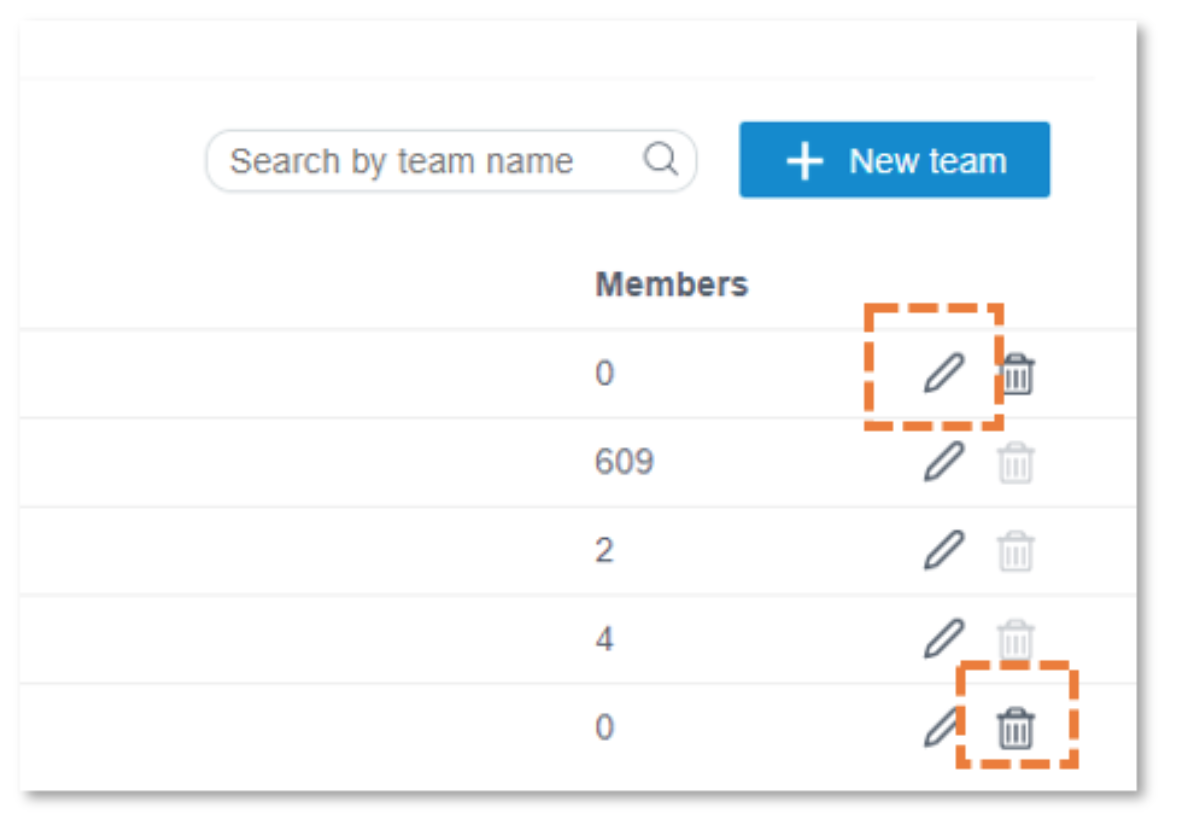Delete the last team with 0 members

tap(1016, 727)
